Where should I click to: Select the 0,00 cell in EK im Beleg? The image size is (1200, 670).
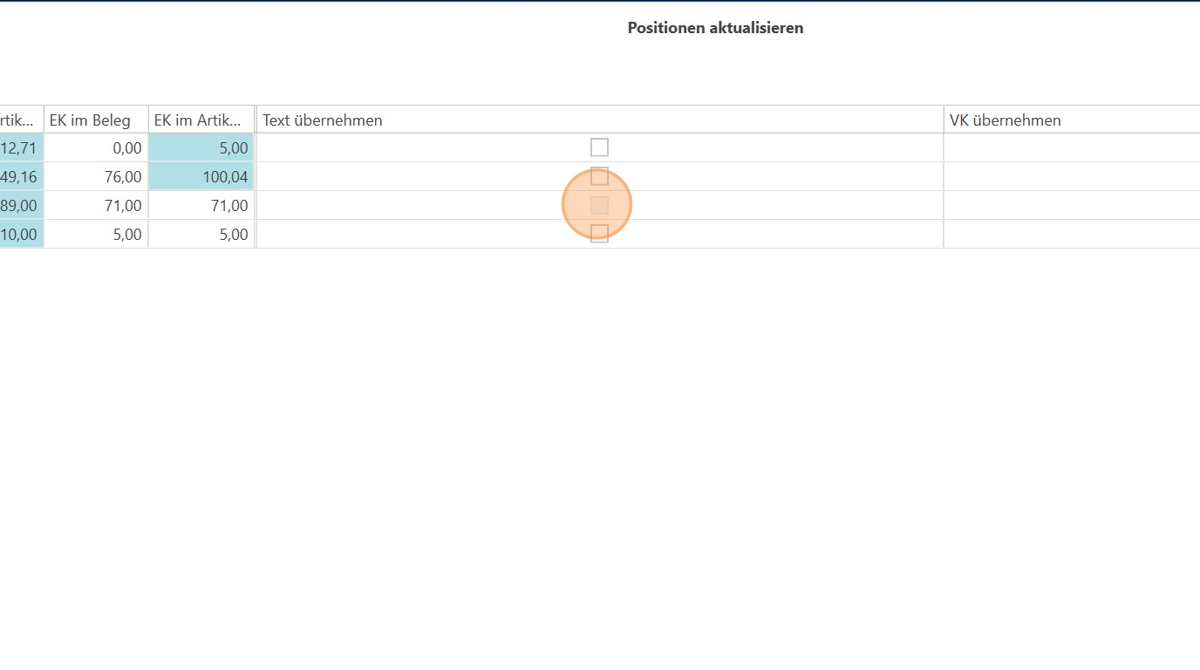click(96, 148)
